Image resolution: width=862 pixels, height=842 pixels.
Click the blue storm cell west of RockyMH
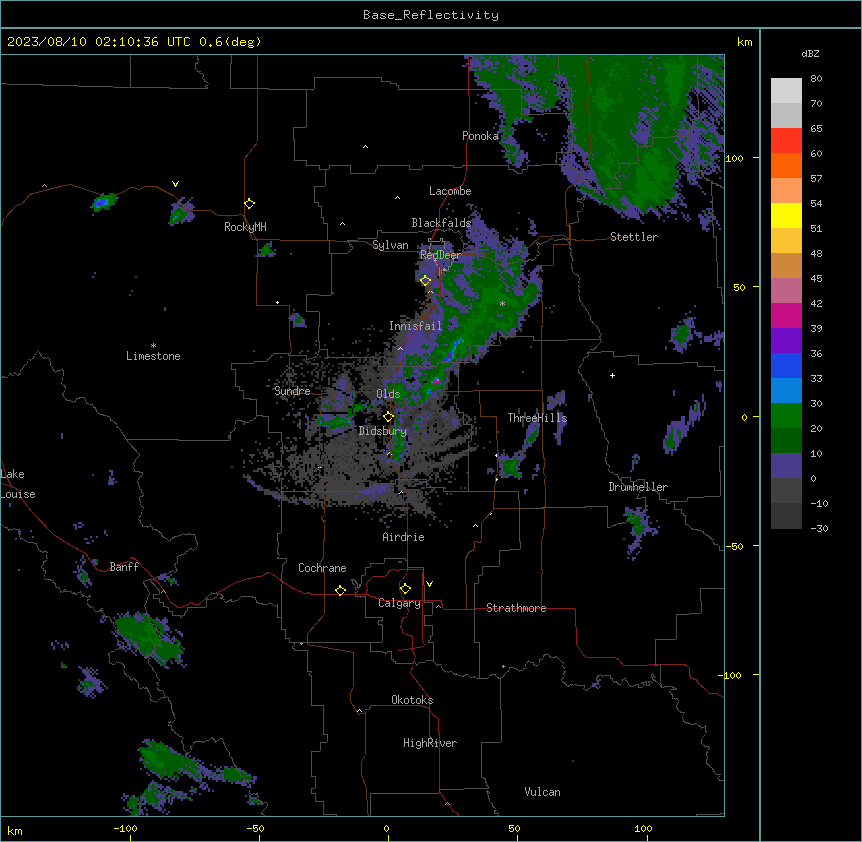click(101, 203)
